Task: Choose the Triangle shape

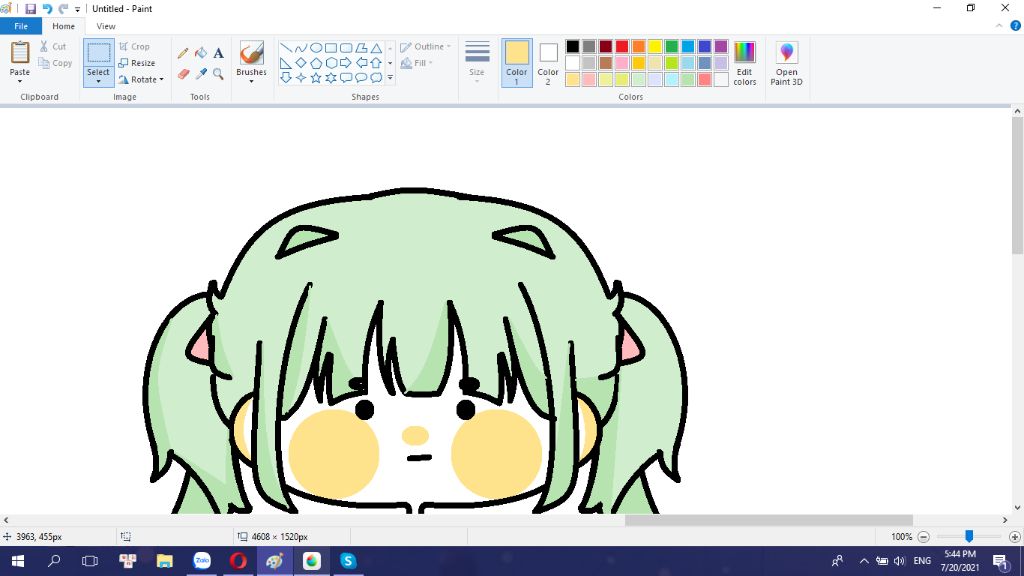Action: [376, 48]
